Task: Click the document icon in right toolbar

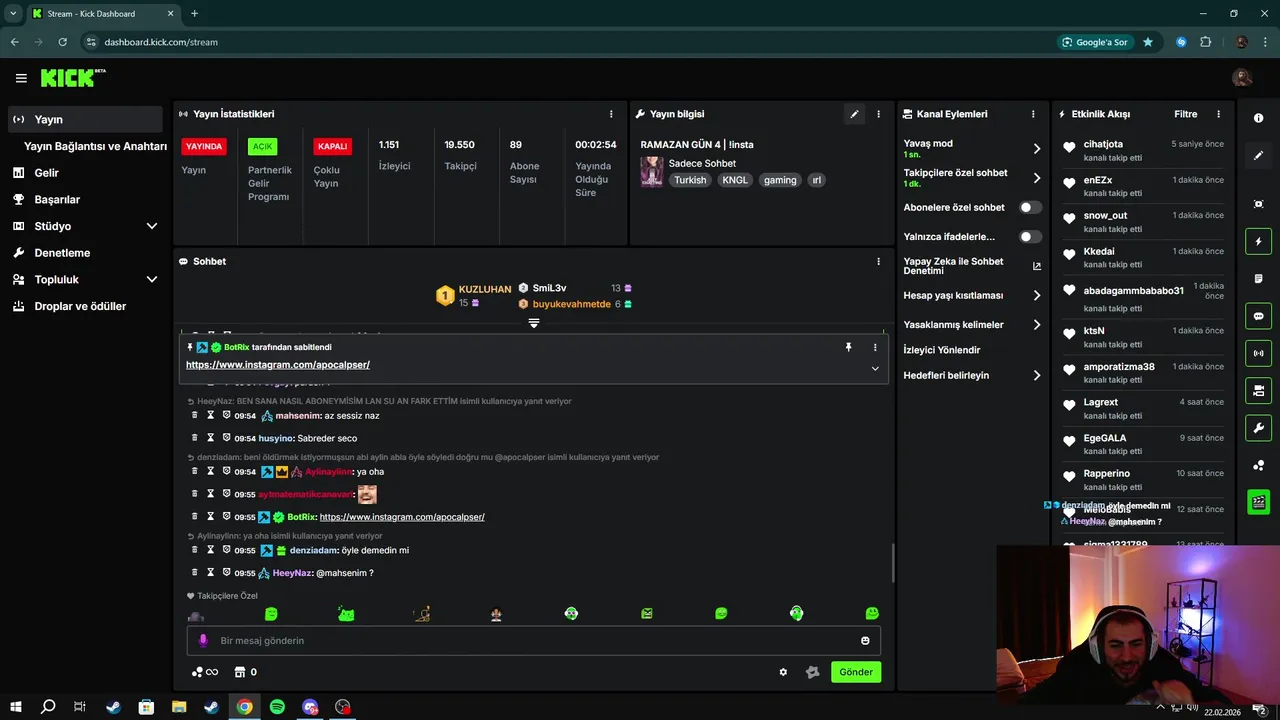Action: [x=1259, y=278]
